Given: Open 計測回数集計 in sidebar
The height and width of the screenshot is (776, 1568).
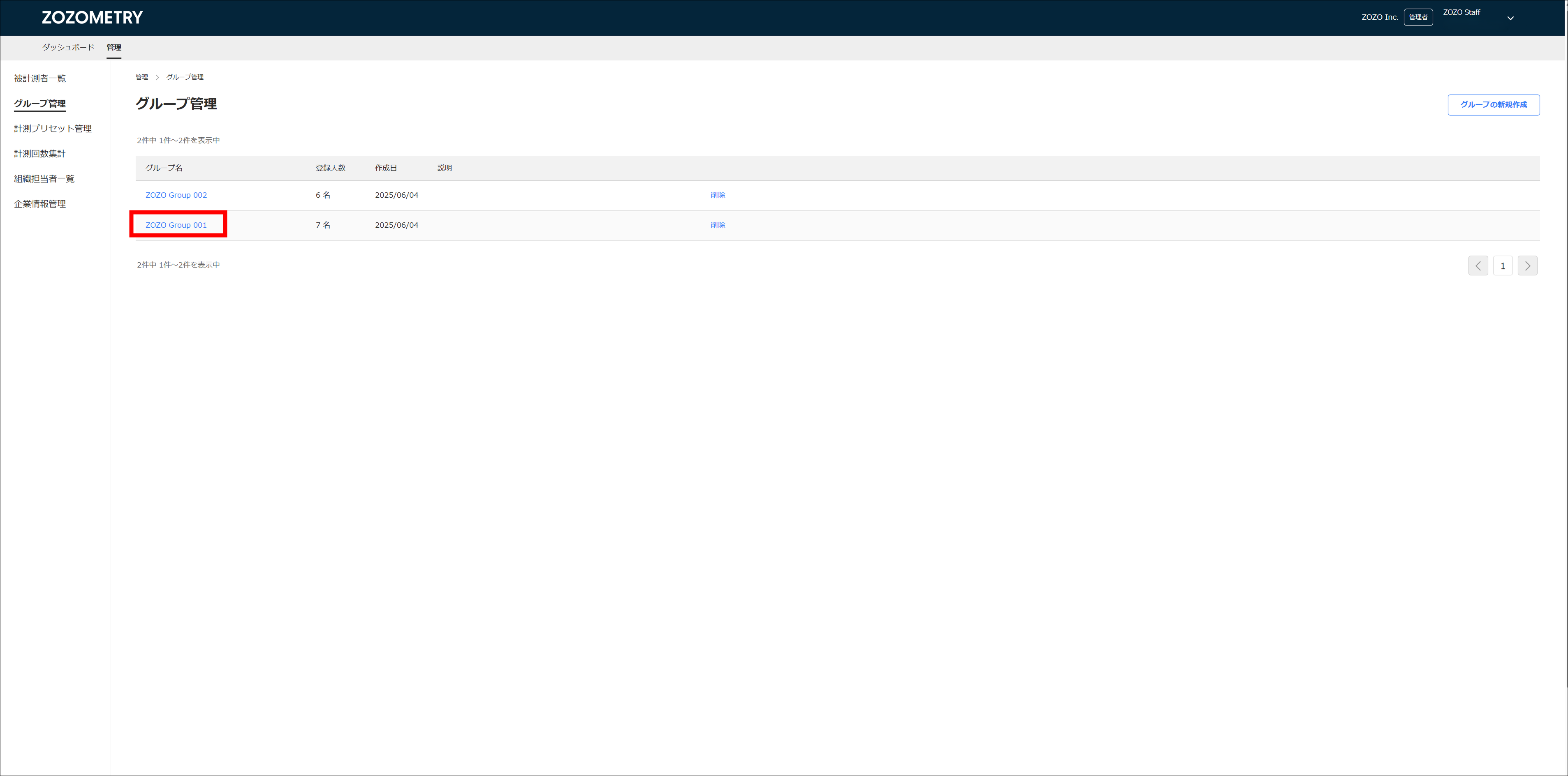Looking at the screenshot, I should coord(39,154).
